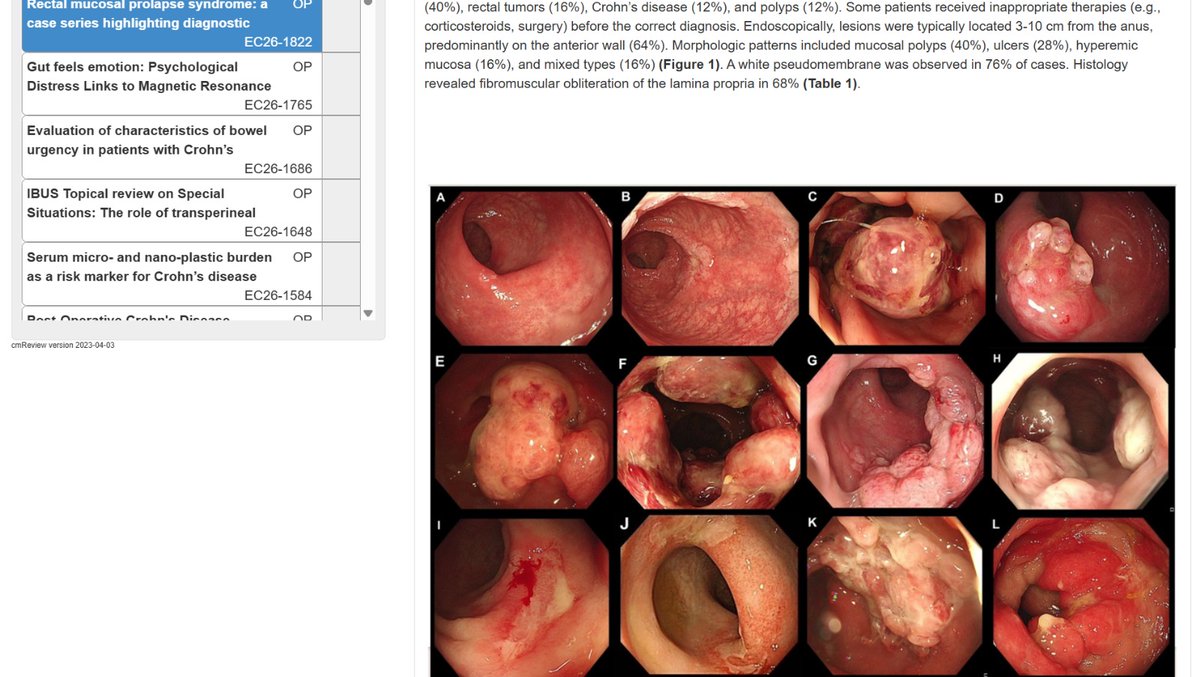This screenshot has width=1200, height=677.
Task: Click endoscopy image panel C
Action: click(x=896, y=267)
